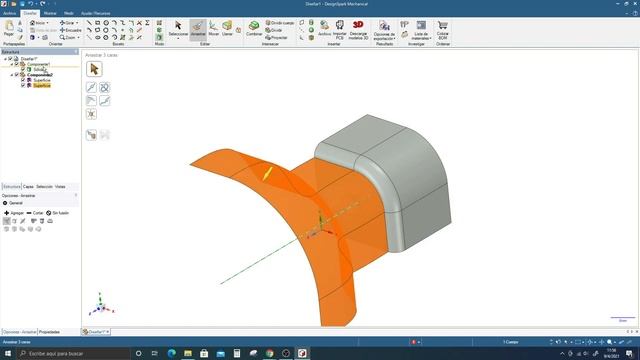The width and height of the screenshot is (640, 360).
Task: Select the Diseñar1 document tab
Action: coord(96,332)
